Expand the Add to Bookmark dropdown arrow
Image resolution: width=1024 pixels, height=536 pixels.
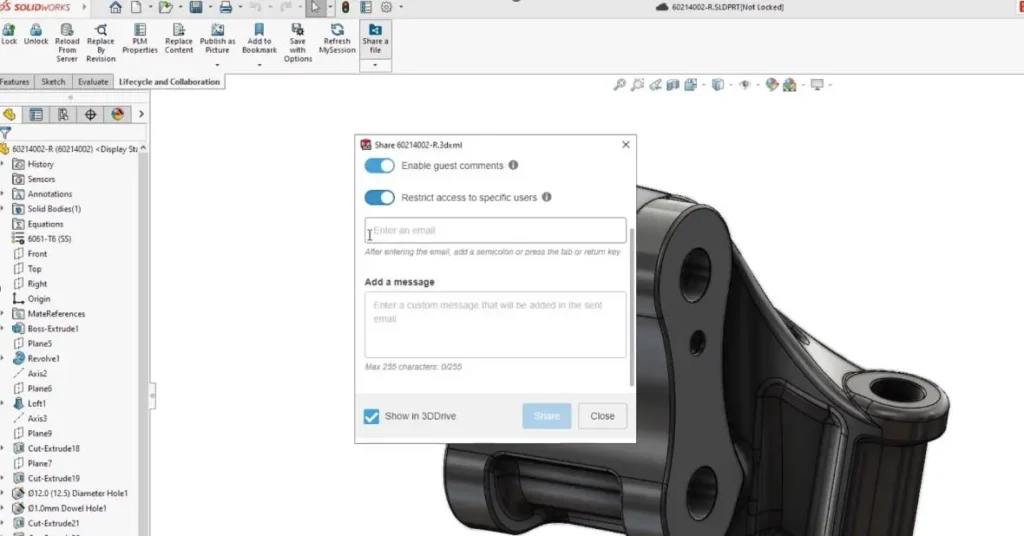(259, 65)
